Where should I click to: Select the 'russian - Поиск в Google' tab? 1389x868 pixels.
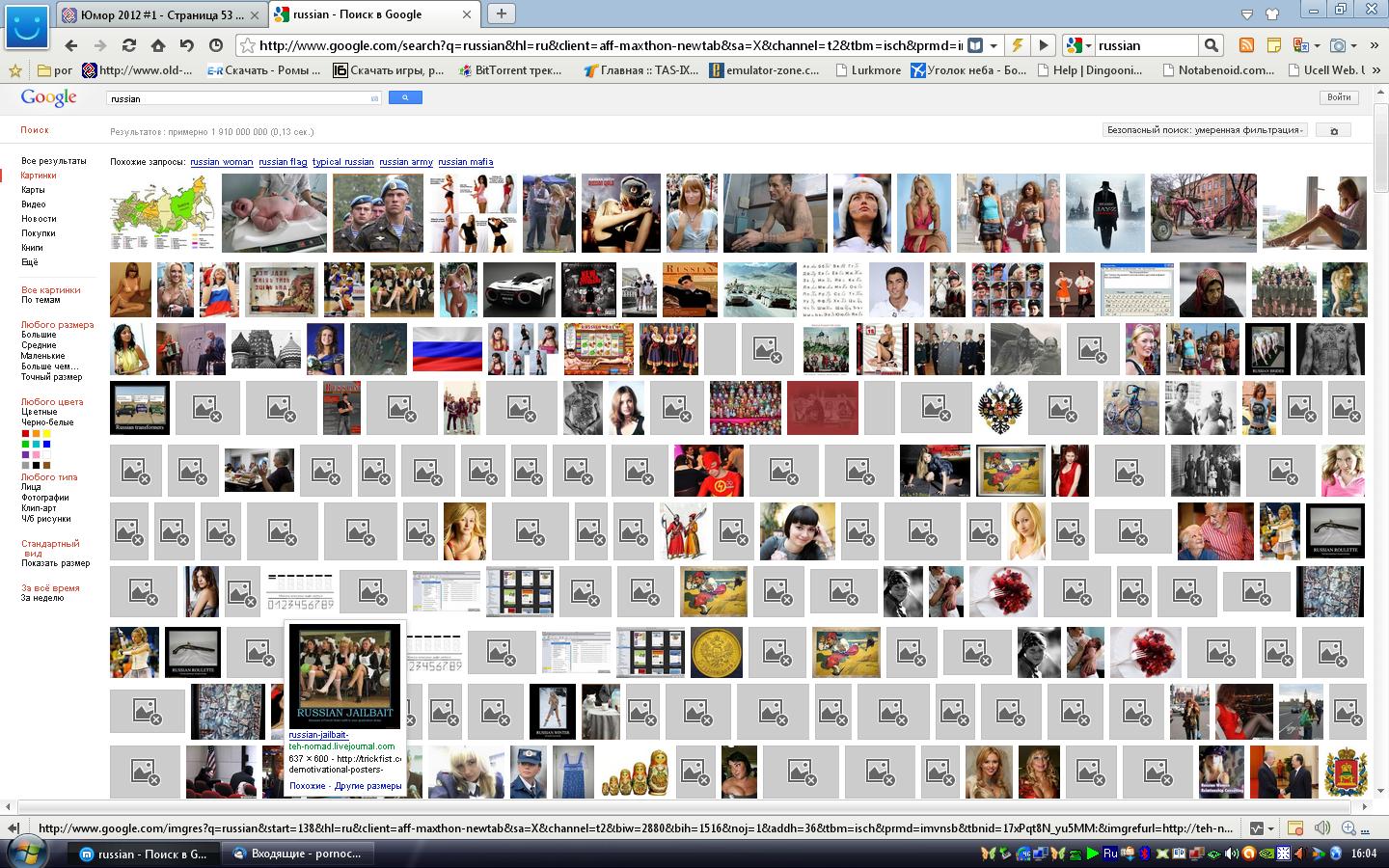coord(375,14)
